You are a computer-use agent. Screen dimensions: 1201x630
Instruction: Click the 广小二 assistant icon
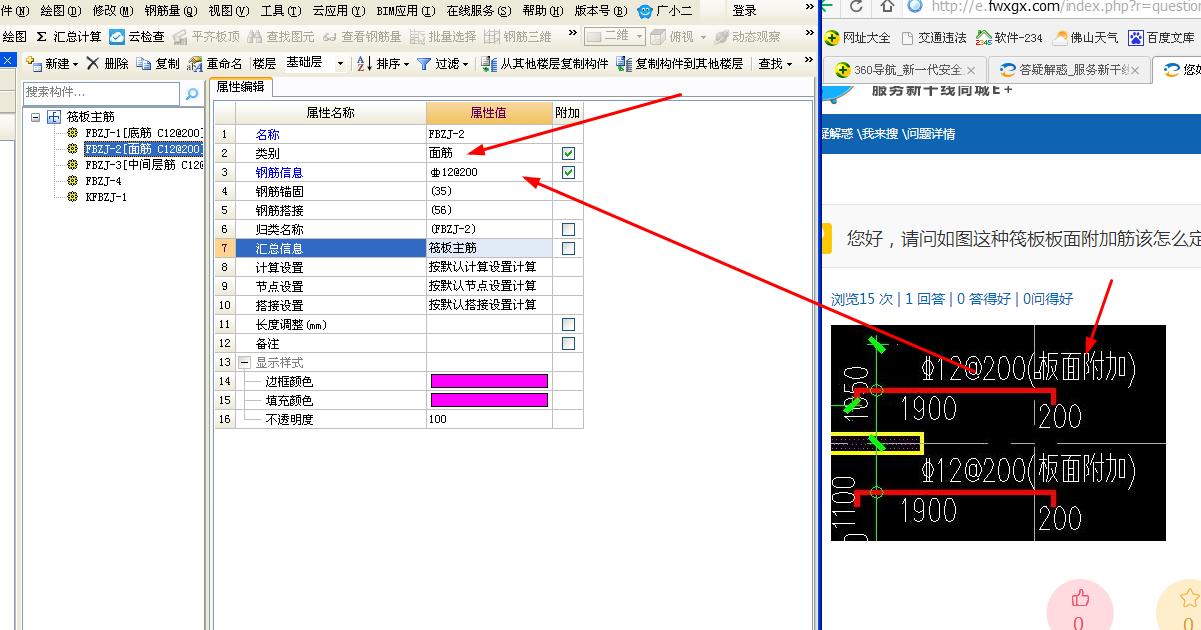tap(645, 11)
